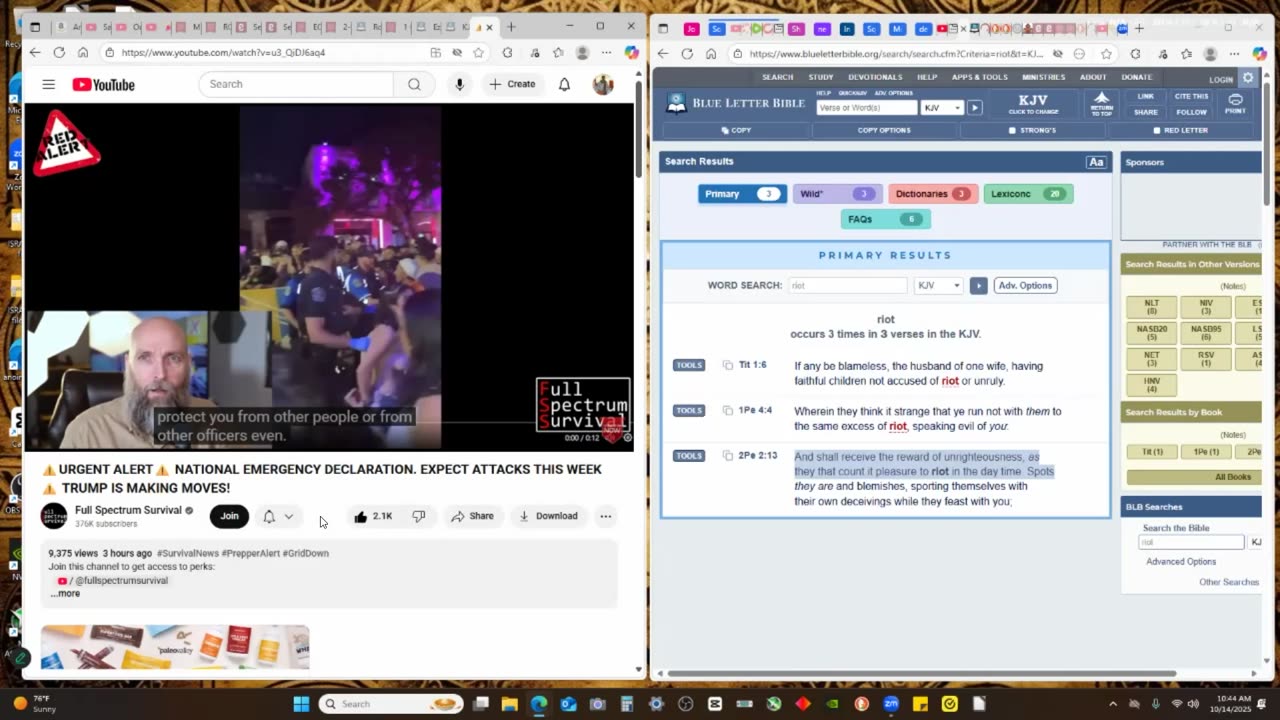Toggle font size with Aa icon

click(x=1096, y=162)
